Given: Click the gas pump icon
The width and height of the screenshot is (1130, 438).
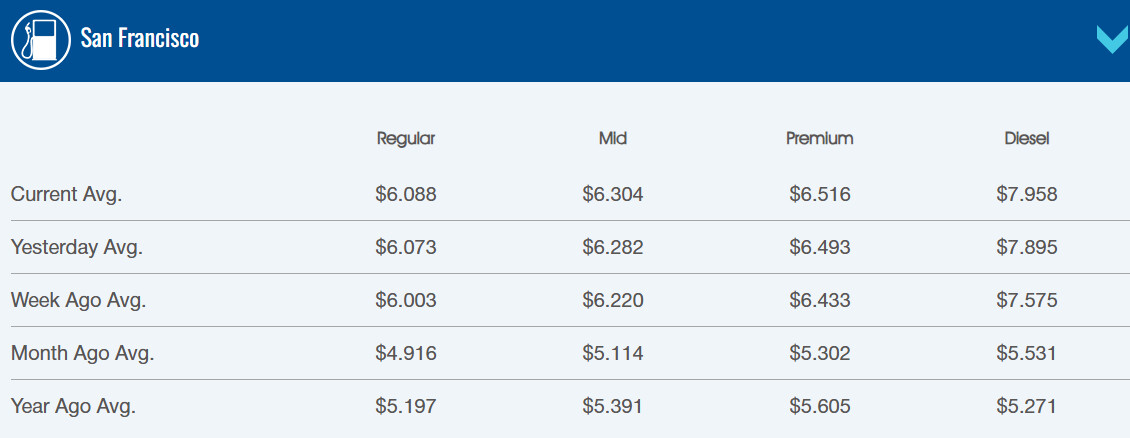Looking at the screenshot, I should pyautogui.click(x=40, y=40).
